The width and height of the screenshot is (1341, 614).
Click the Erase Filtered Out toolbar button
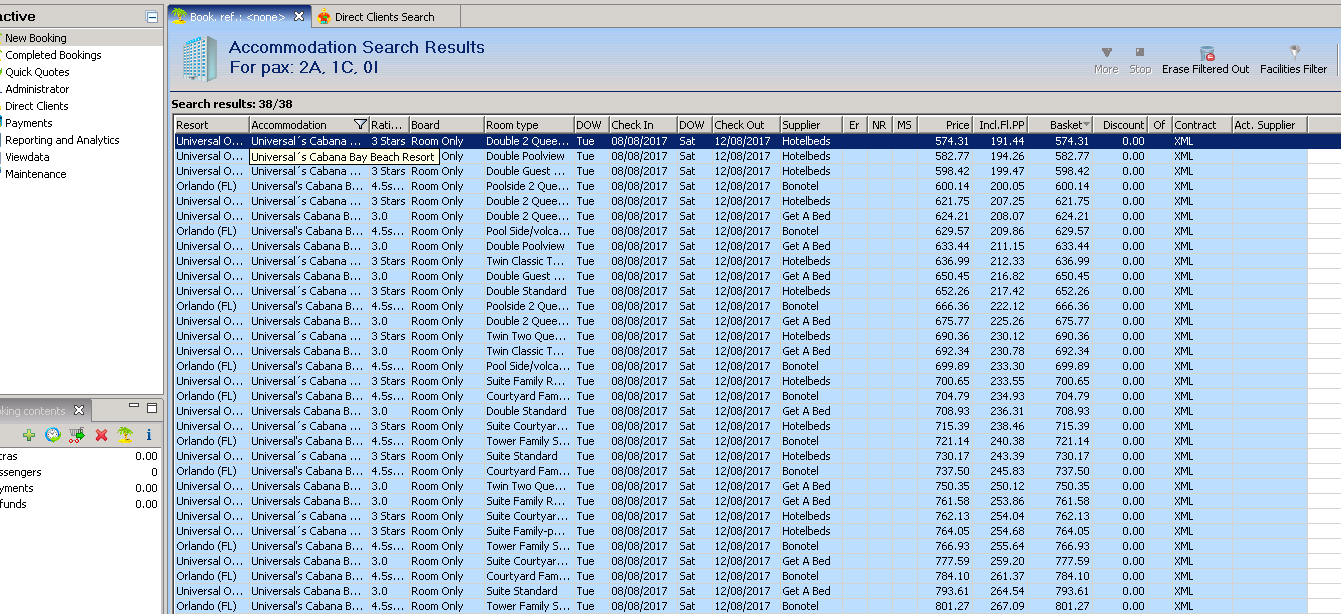tap(1205, 60)
